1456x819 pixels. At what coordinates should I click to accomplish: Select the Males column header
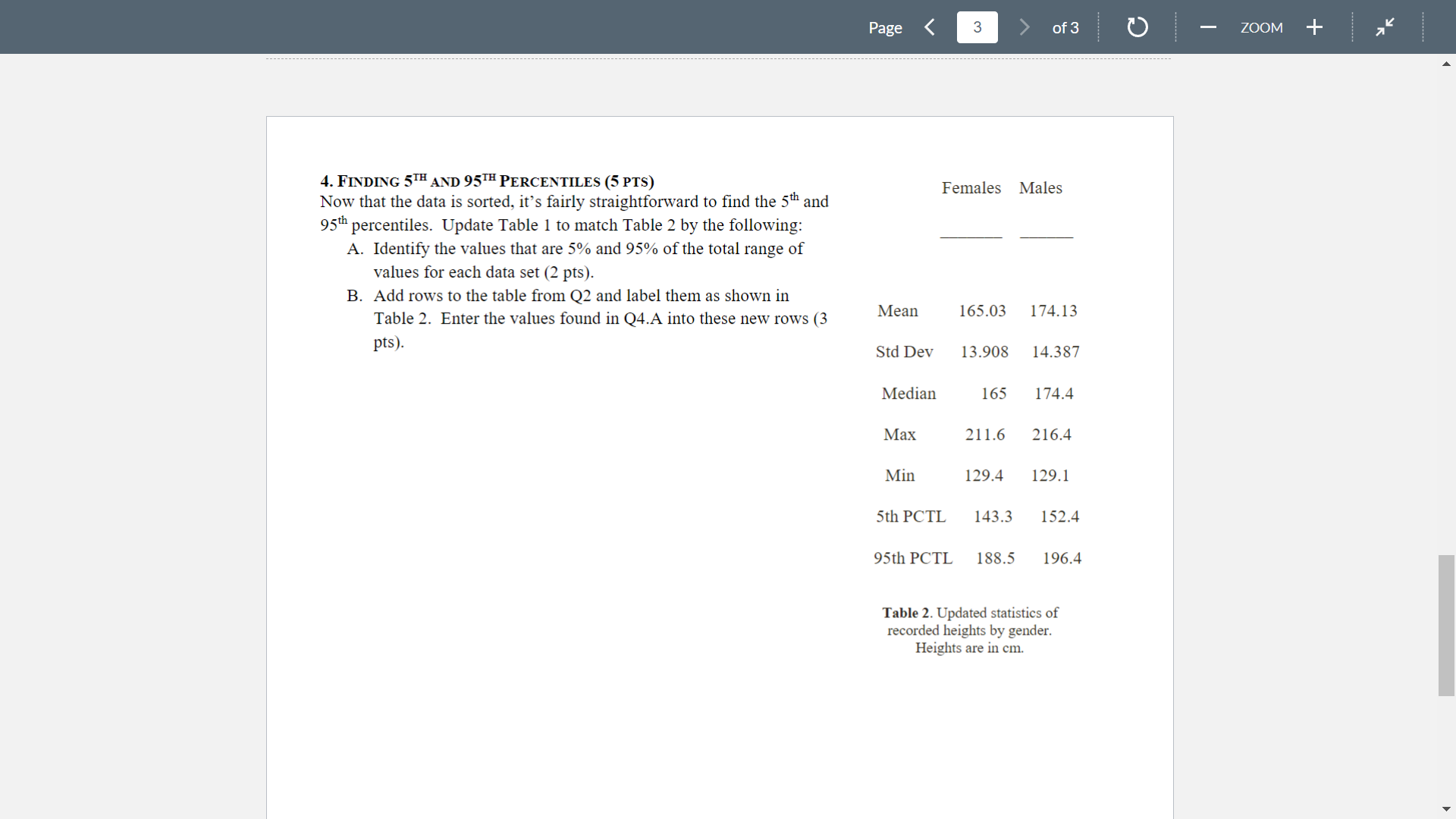[x=1040, y=187]
